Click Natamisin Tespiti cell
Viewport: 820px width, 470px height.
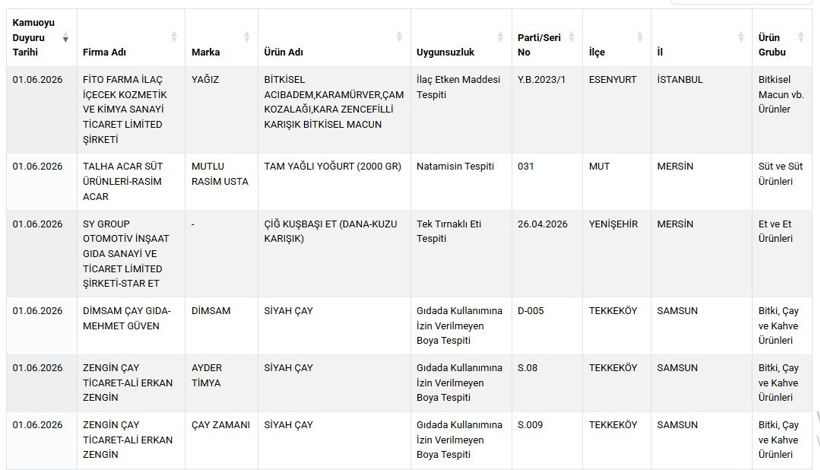coord(461,182)
